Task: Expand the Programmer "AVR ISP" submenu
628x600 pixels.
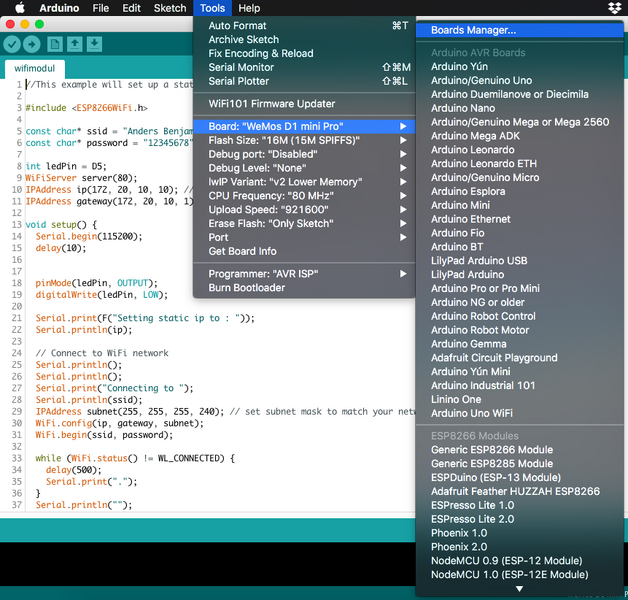Action: point(304,274)
